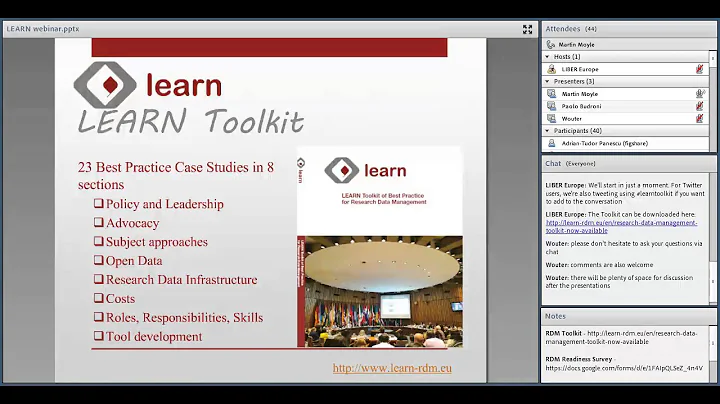Click the Open Data checkbox bullet
Image resolution: width=720 pixels, height=404 pixels.
[x=98, y=260]
